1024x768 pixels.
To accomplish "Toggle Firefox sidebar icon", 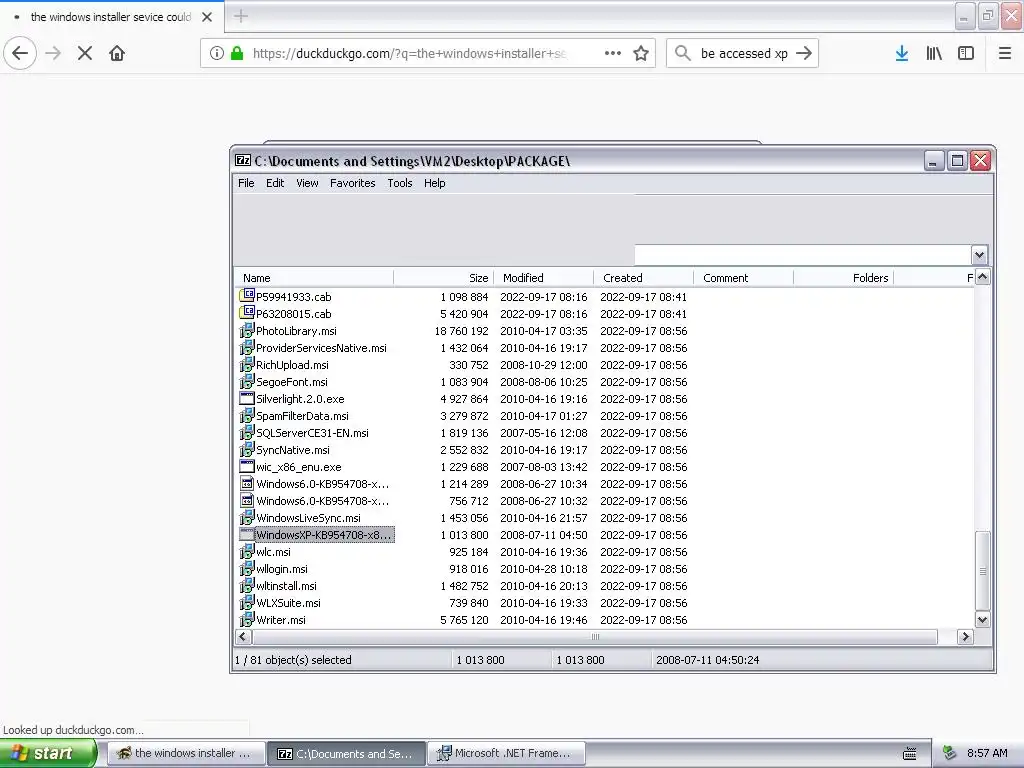I will pos(966,53).
